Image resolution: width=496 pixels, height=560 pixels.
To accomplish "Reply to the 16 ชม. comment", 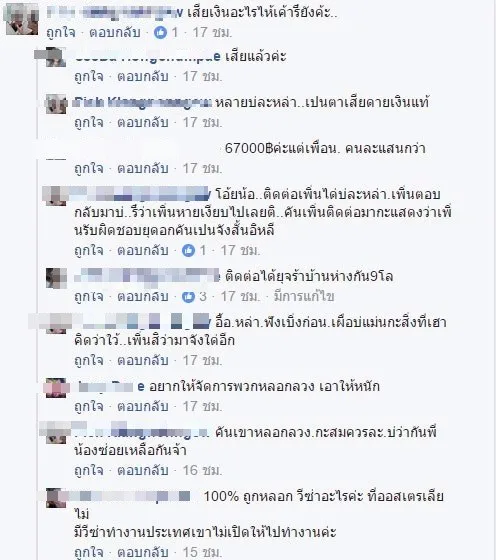I will [x=143, y=470].
